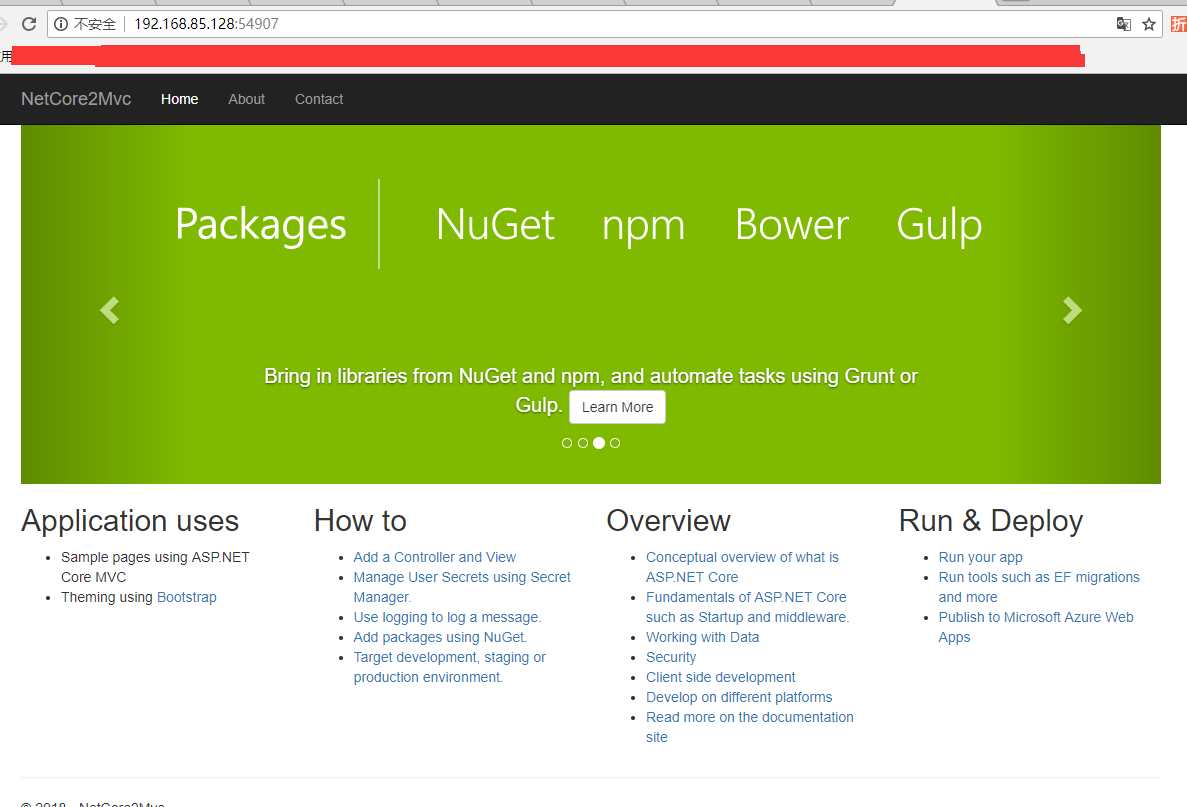
Task: Click the 'Application uses' heading
Action: [x=130, y=521]
